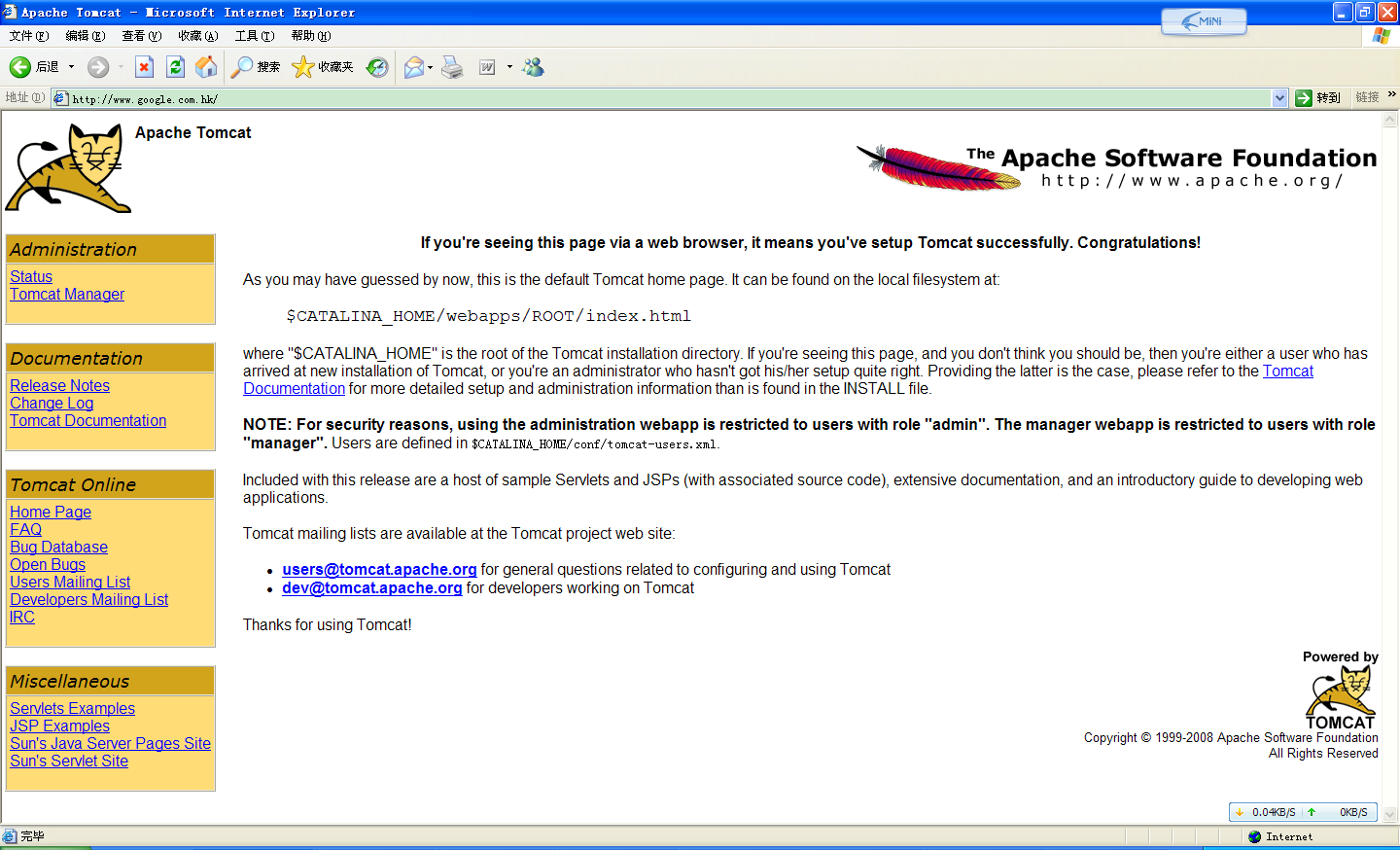1400x850 pixels.
Task: Click the Internet Explorer title bar icon
Action: click(x=10, y=13)
